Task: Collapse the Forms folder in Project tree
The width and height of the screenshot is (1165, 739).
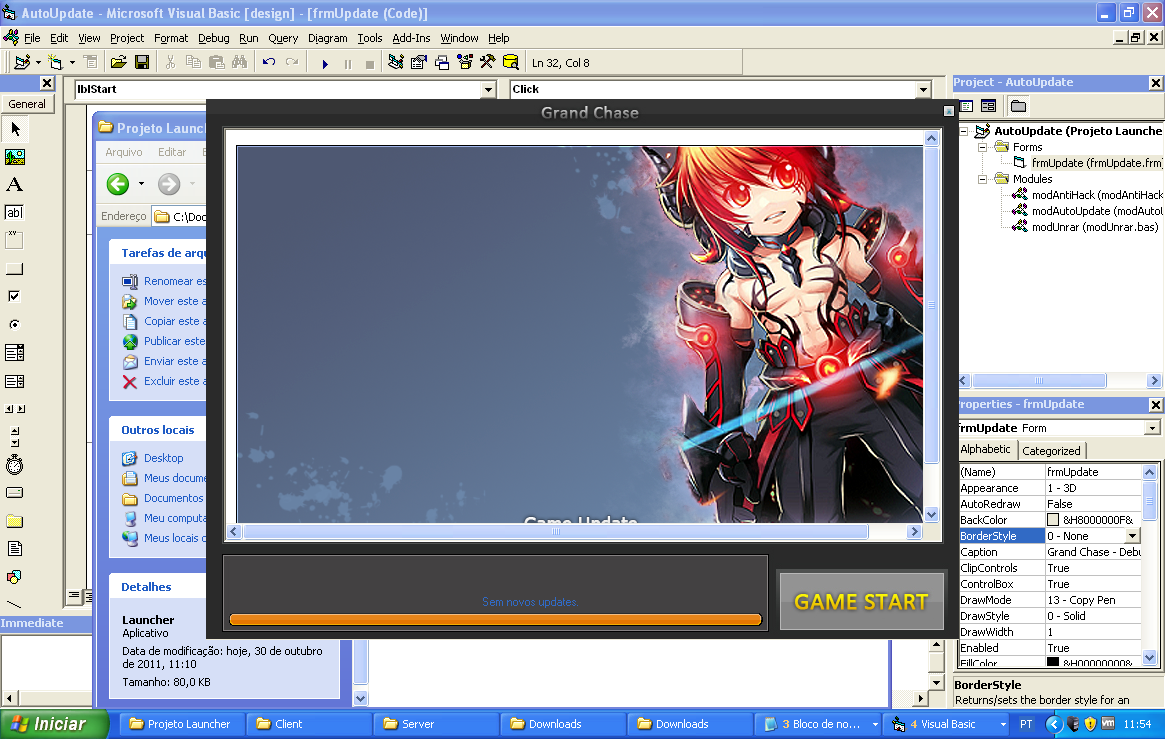Action: point(982,147)
